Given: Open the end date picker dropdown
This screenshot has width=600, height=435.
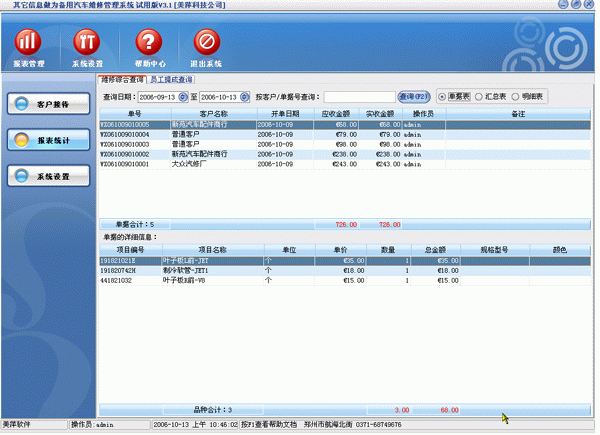Looking at the screenshot, I should [246, 97].
